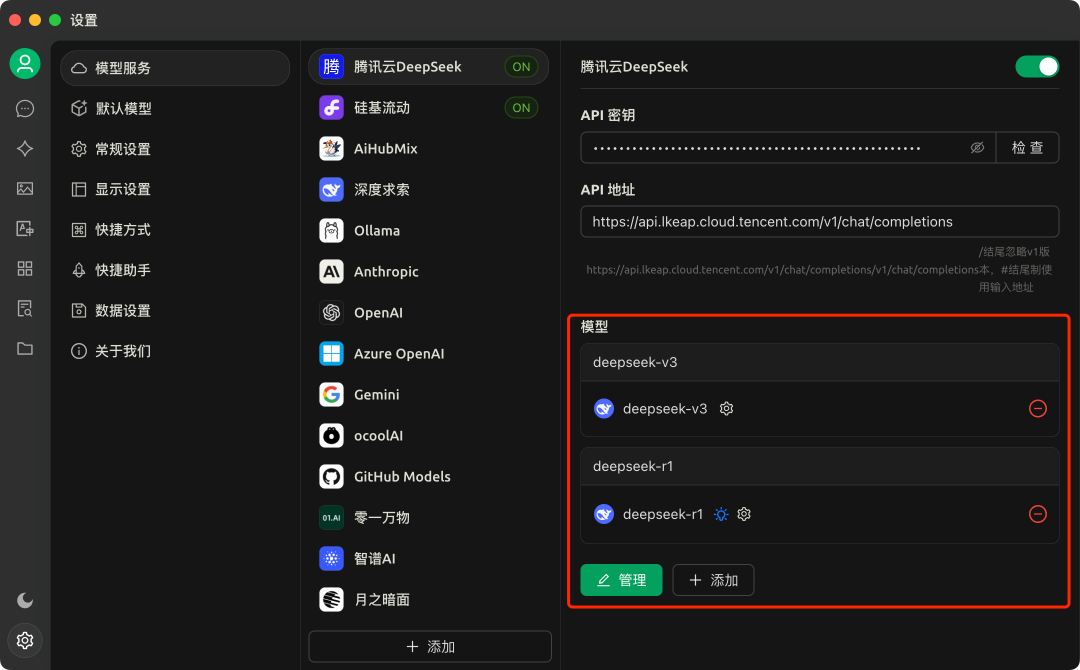Select 模型服务 in settings menu
The height and width of the screenshot is (670, 1080).
pyautogui.click(x=175, y=68)
